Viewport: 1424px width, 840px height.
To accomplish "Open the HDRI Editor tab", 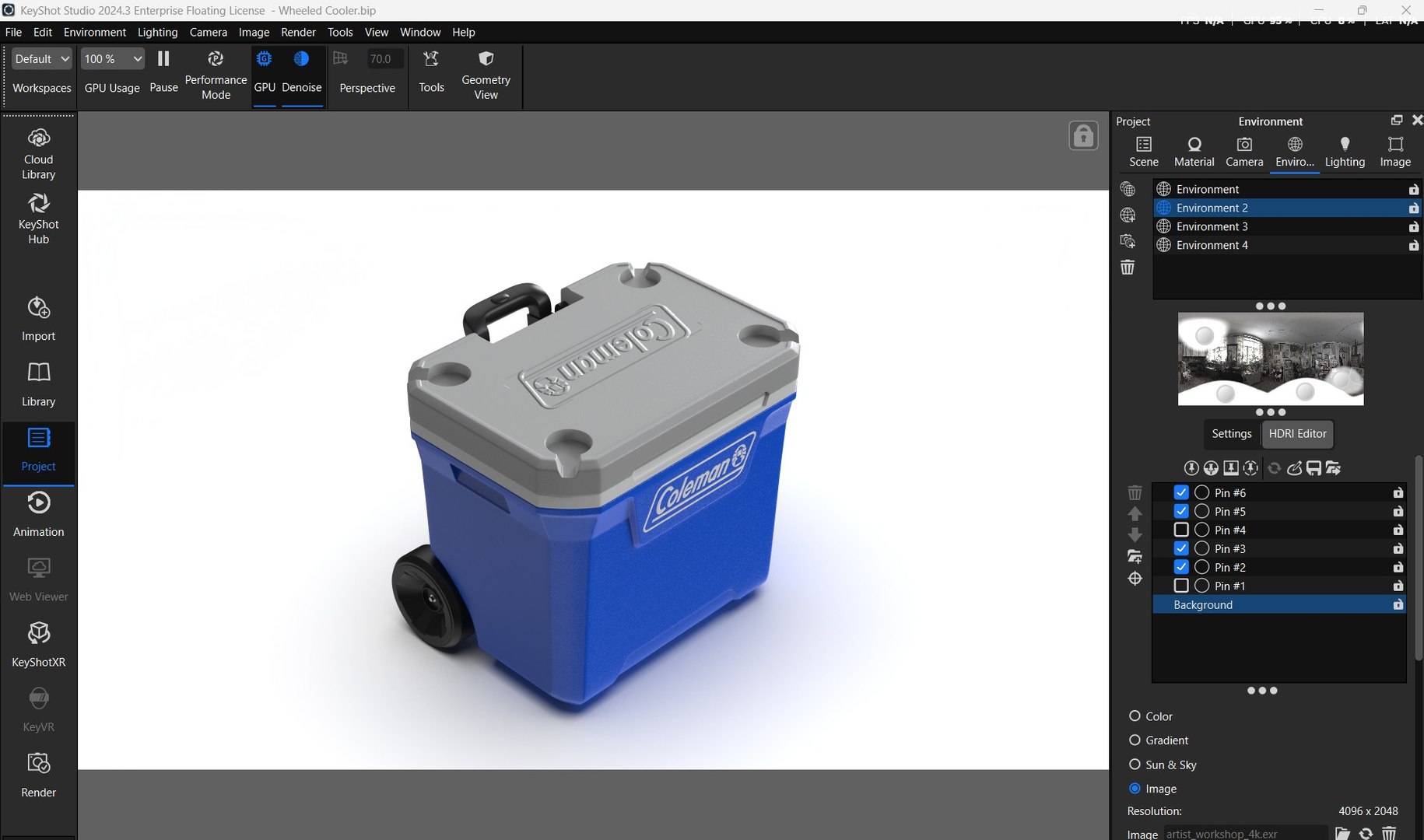I will [x=1297, y=434].
